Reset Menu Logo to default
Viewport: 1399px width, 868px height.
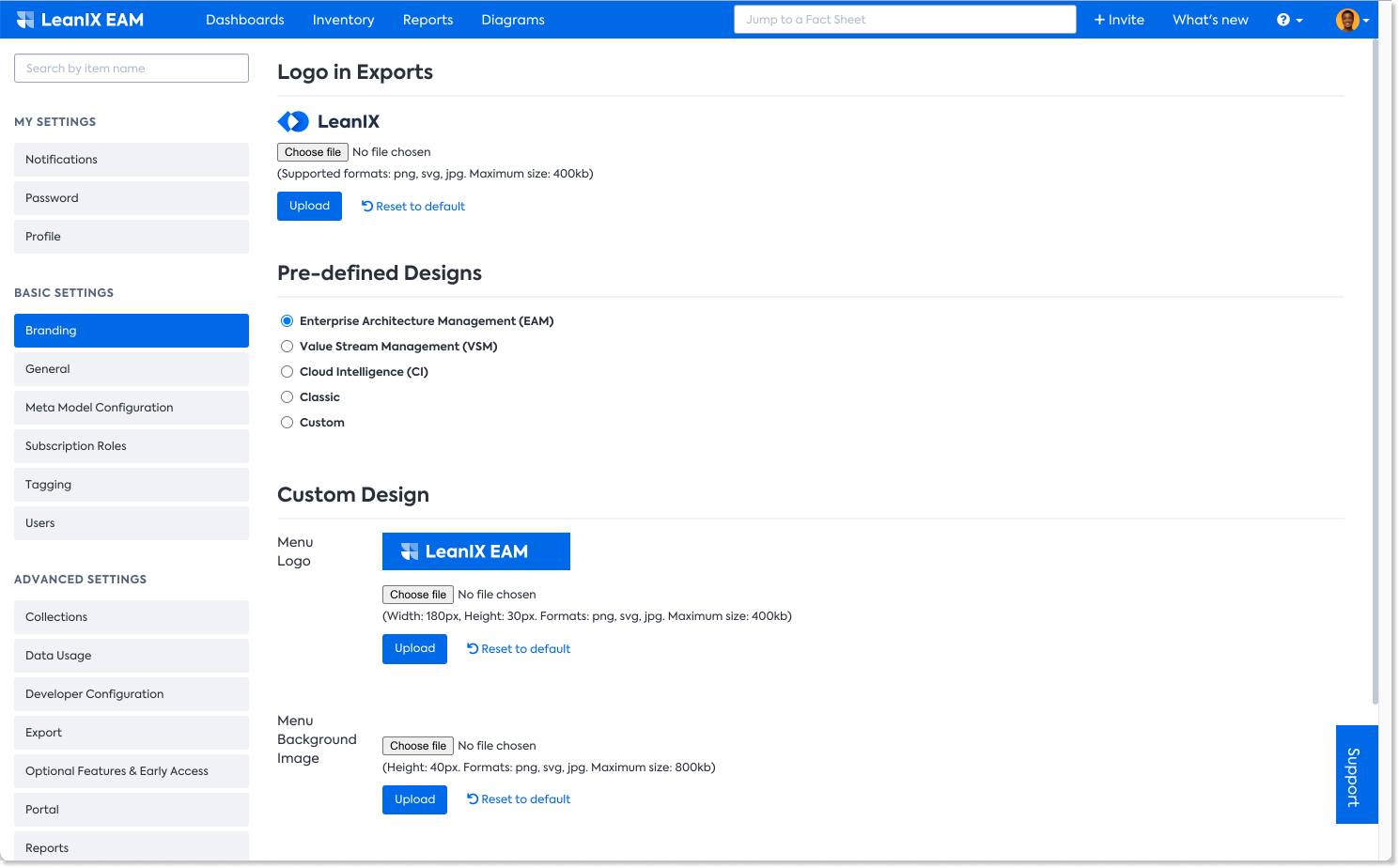(519, 649)
